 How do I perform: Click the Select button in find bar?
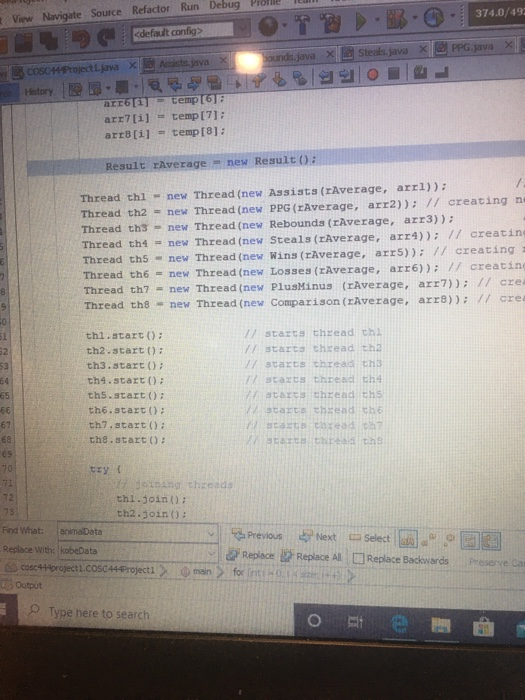tap(370, 538)
